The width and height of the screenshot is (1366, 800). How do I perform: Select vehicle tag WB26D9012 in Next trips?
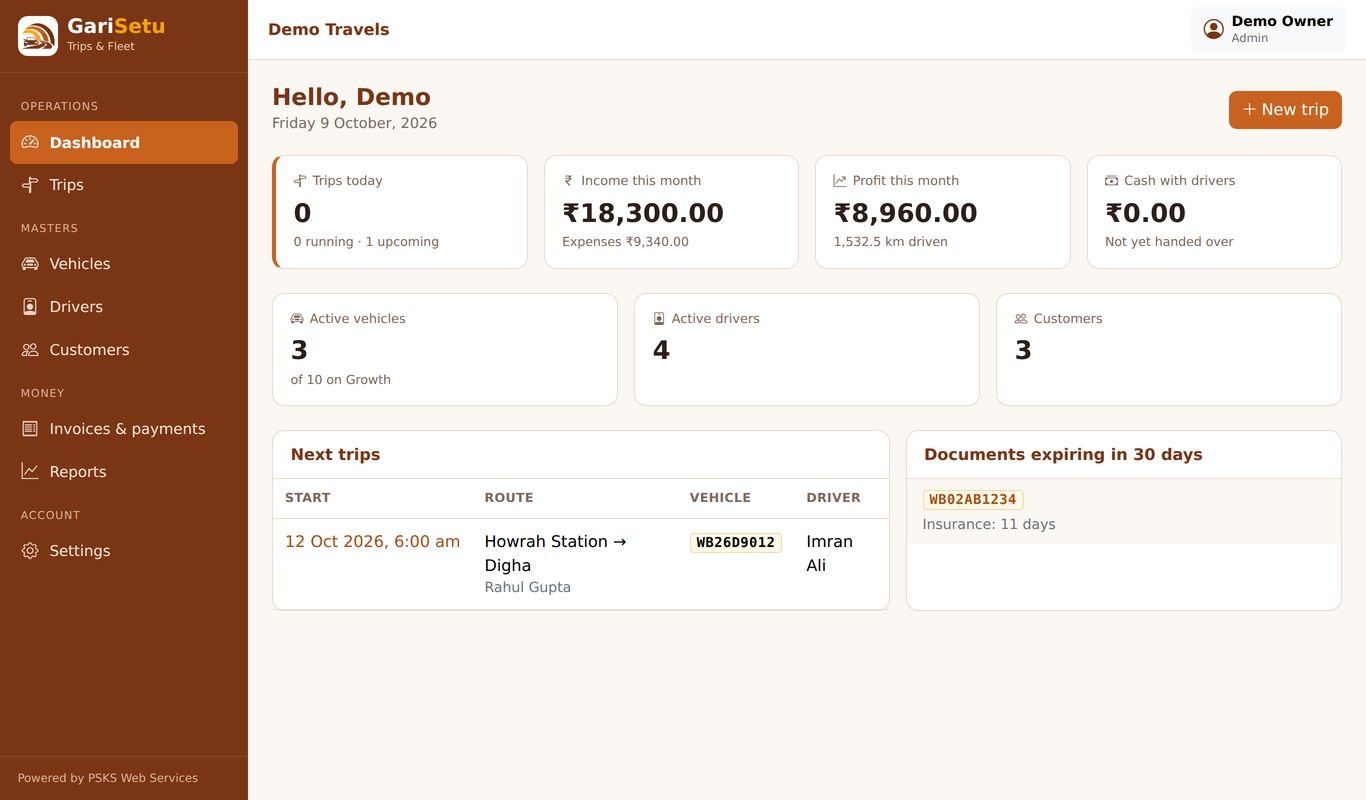pos(736,542)
